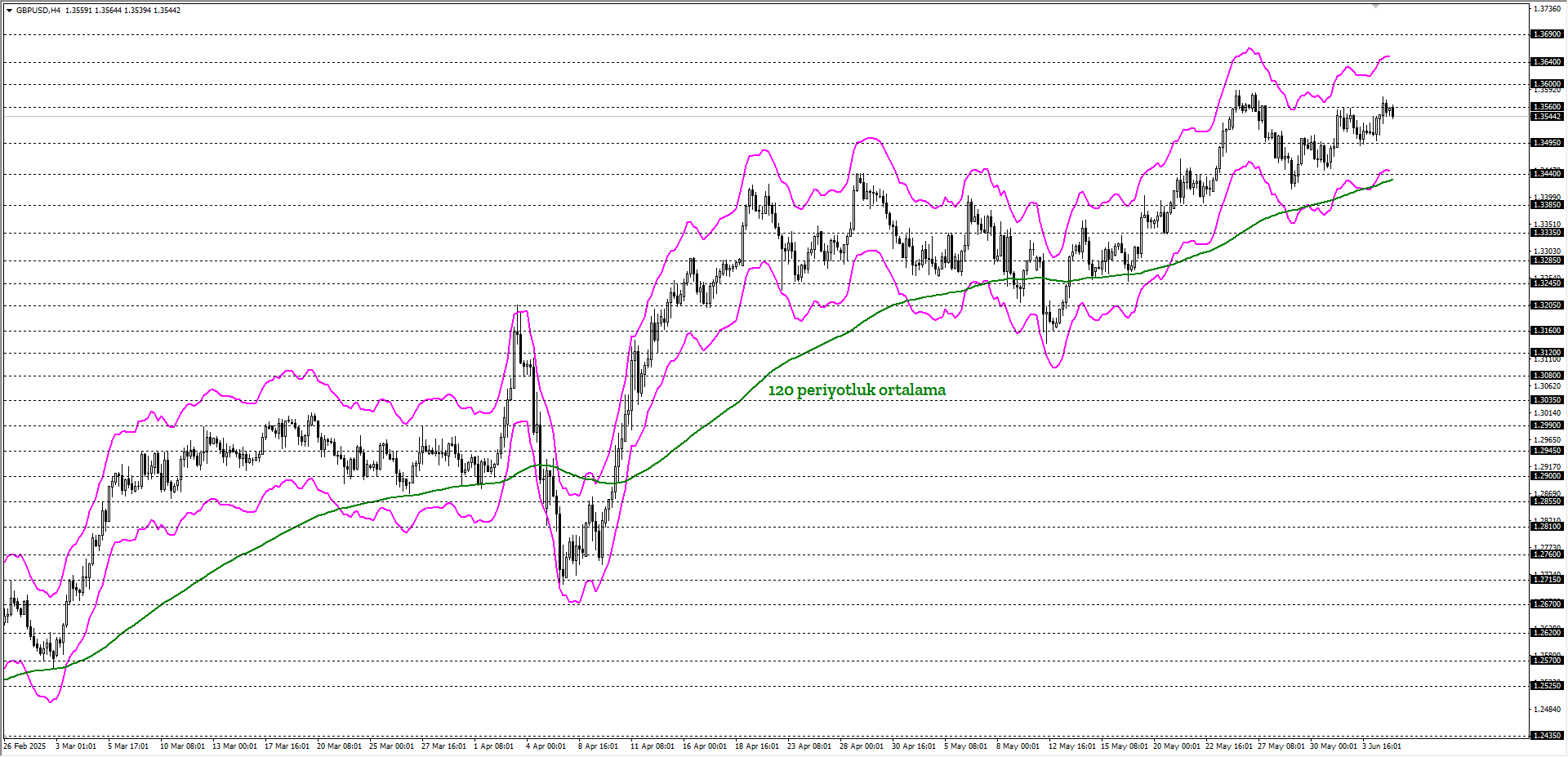Image resolution: width=1568 pixels, height=757 pixels.
Task: Click the 17 Mar 16:01 time label
Action: click(287, 746)
